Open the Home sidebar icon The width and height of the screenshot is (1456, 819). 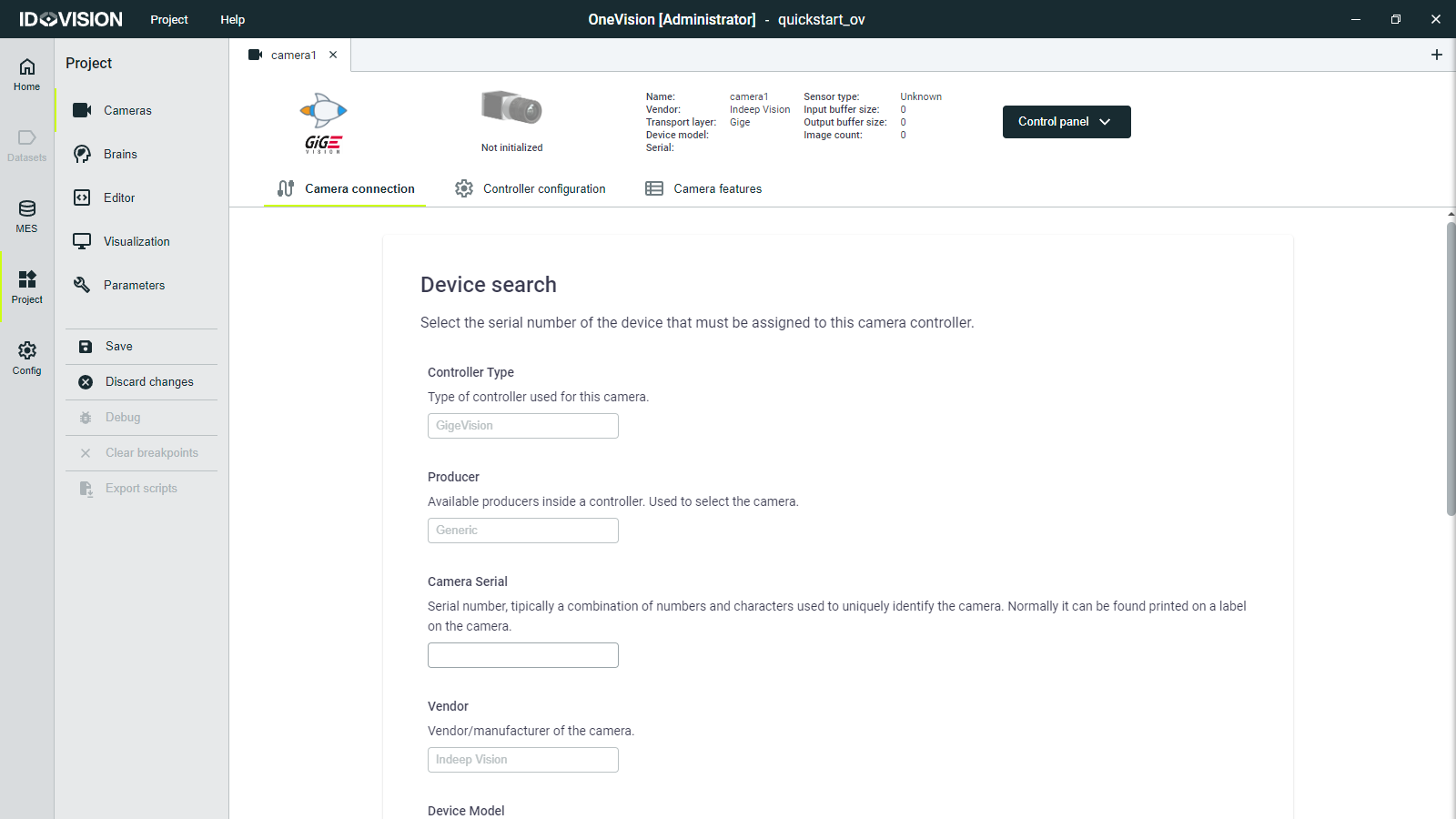[x=27, y=67]
